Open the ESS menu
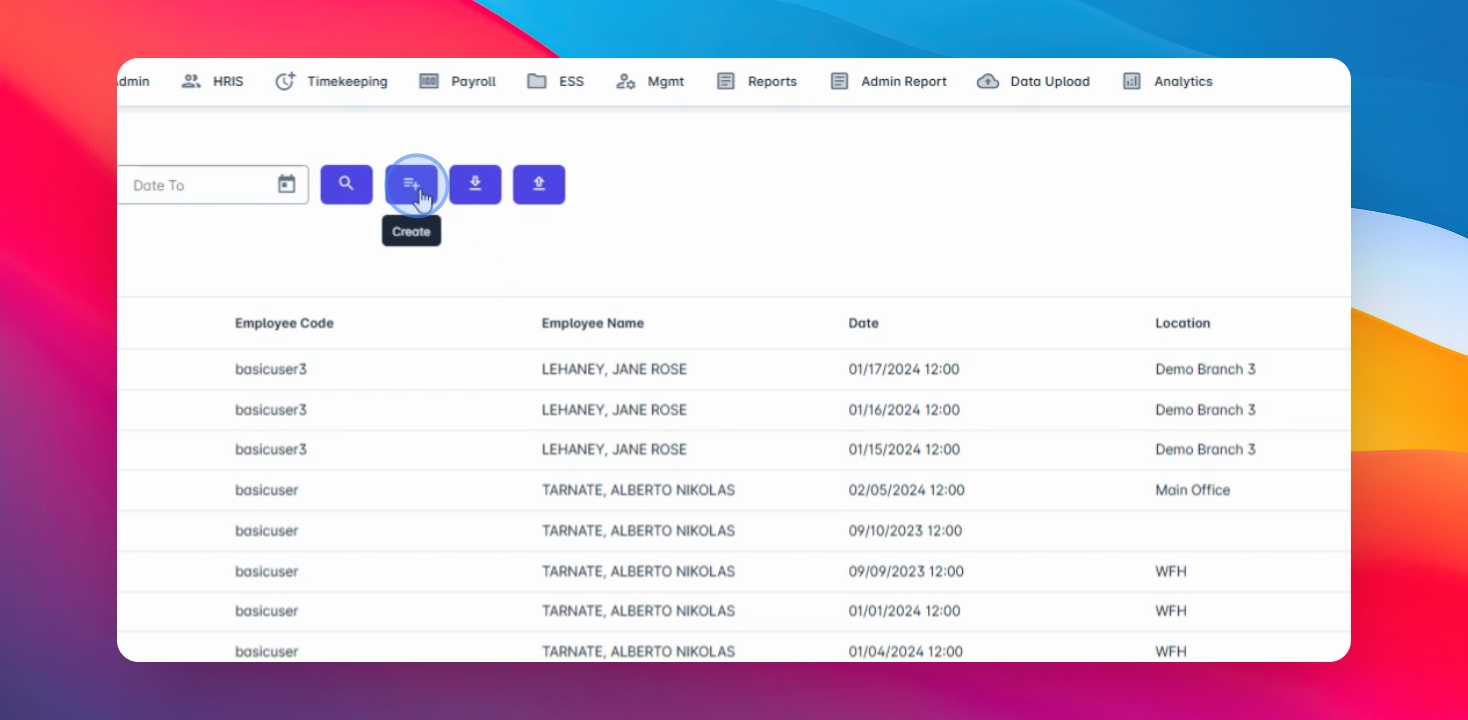The image size is (1468, 720). [x=556, y=82]
